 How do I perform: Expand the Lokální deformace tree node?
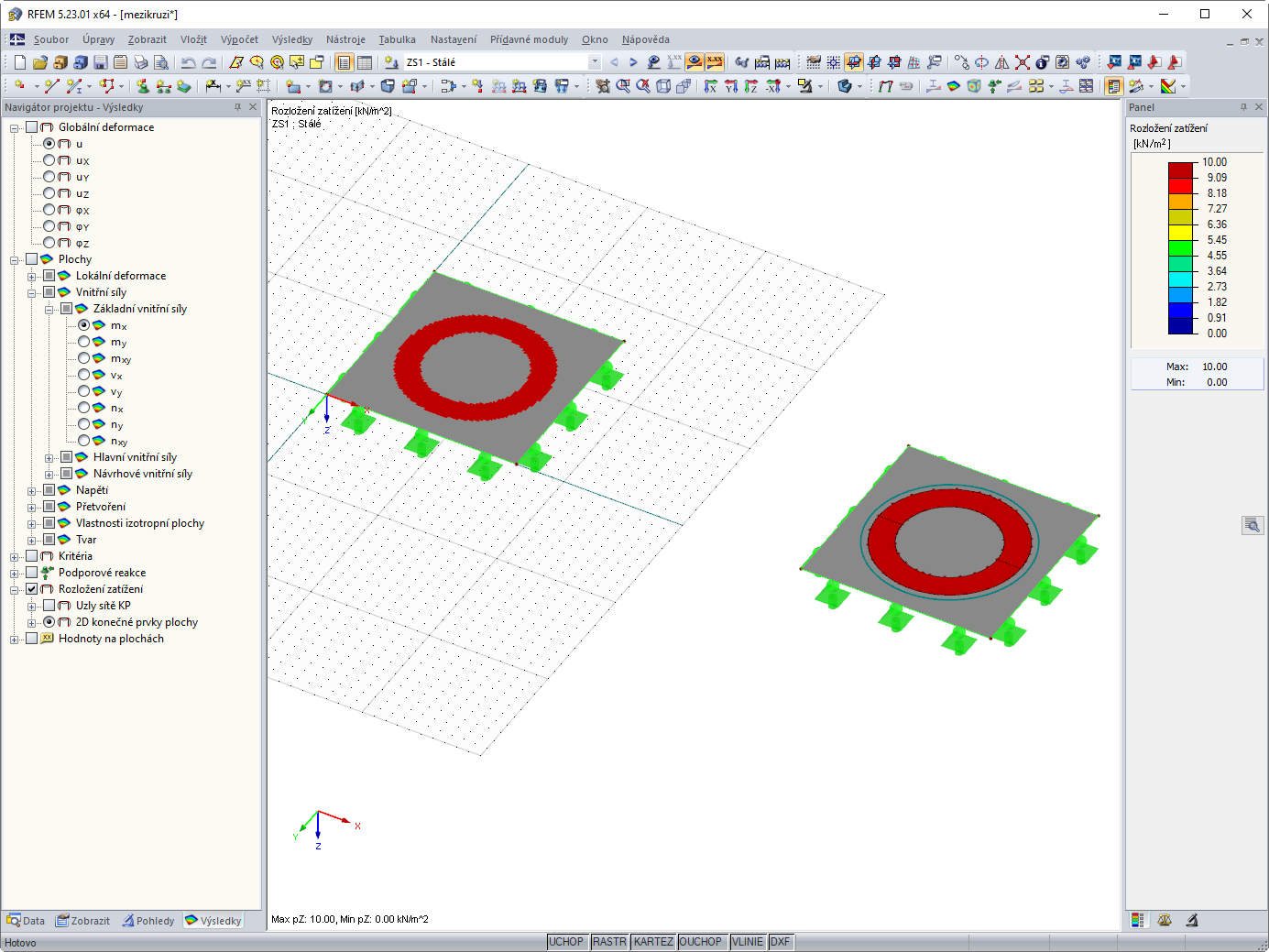(x=32, y=276)
